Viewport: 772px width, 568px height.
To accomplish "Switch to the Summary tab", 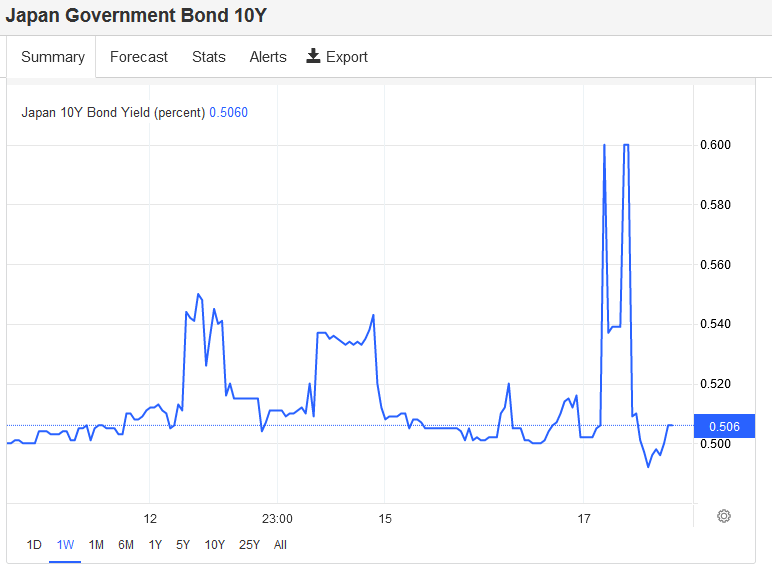I will pos(53,57).
